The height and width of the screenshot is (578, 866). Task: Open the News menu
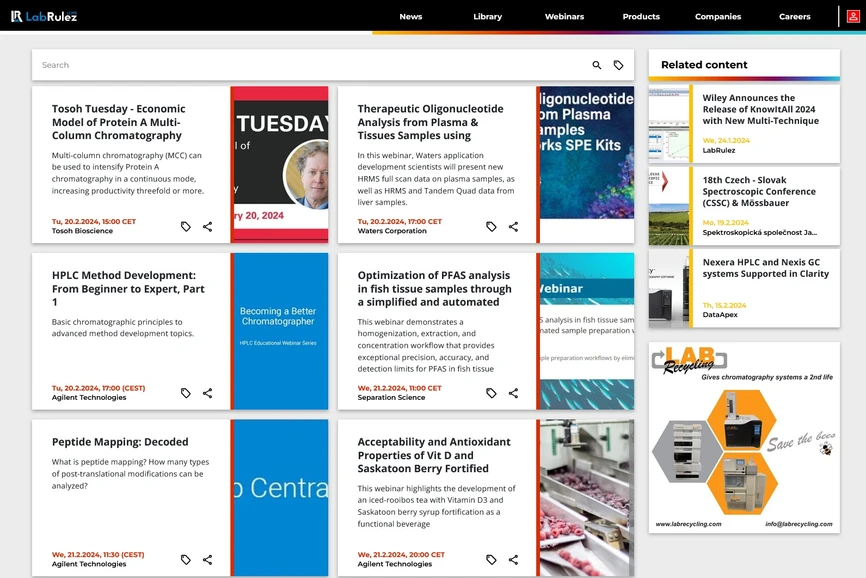pos(411,17)
